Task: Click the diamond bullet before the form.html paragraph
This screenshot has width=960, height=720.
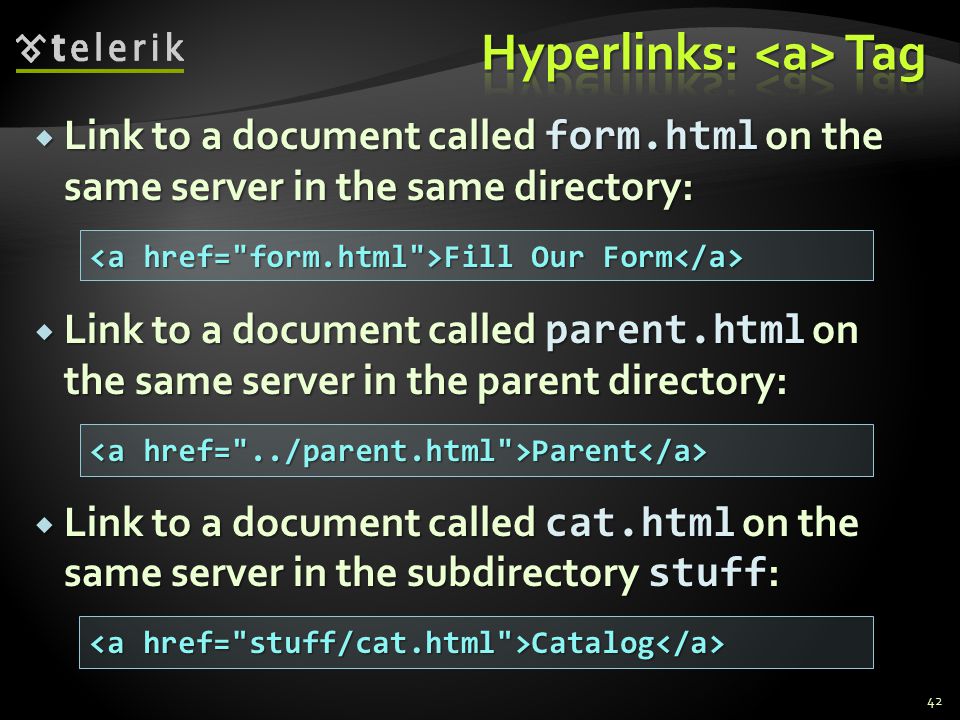Action: (45, 138)
